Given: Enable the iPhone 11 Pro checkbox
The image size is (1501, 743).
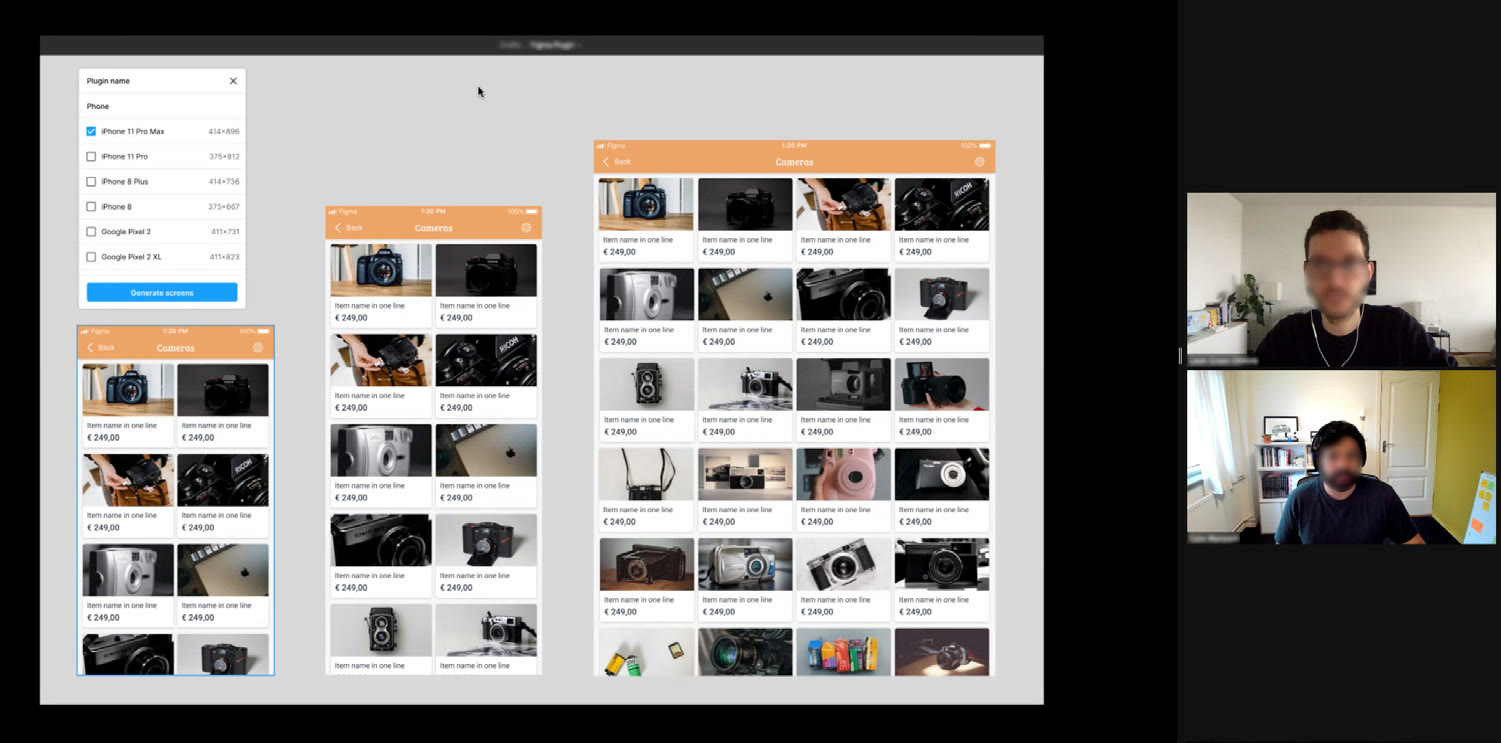Looking at the screenshot, I should tap(91, 156).
